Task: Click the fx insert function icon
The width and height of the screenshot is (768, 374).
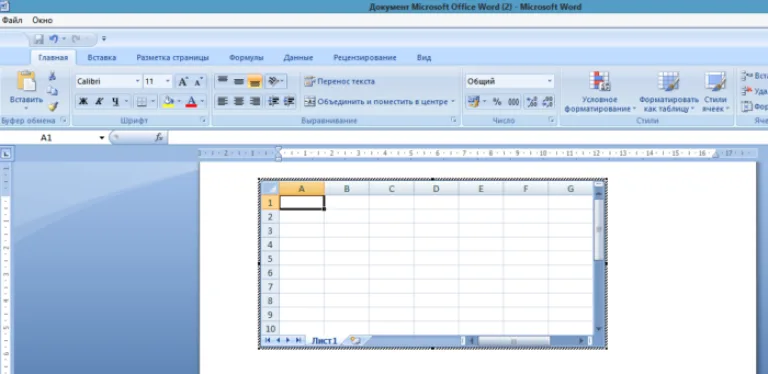Action: point(159,138)
